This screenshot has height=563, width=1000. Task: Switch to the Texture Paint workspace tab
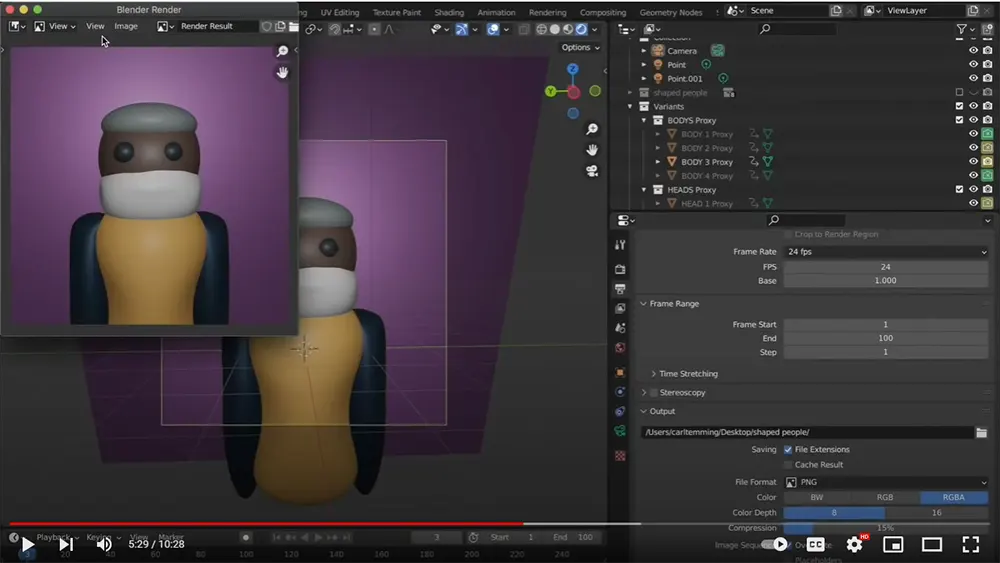coord(396,12)
